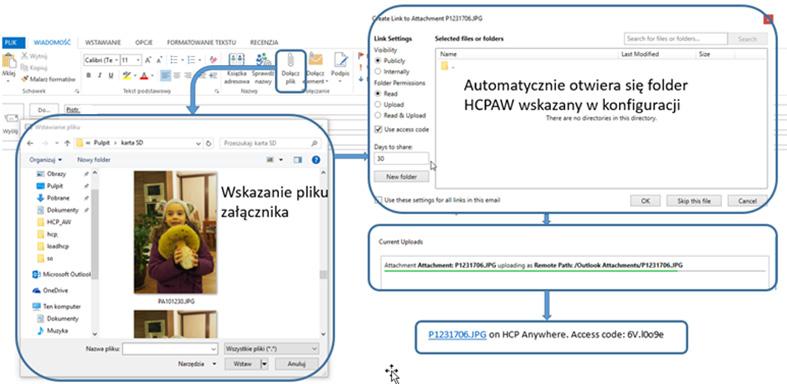787x384 pixels.
Task: Click the back arrow in file dialog
Action: (30, 143)
